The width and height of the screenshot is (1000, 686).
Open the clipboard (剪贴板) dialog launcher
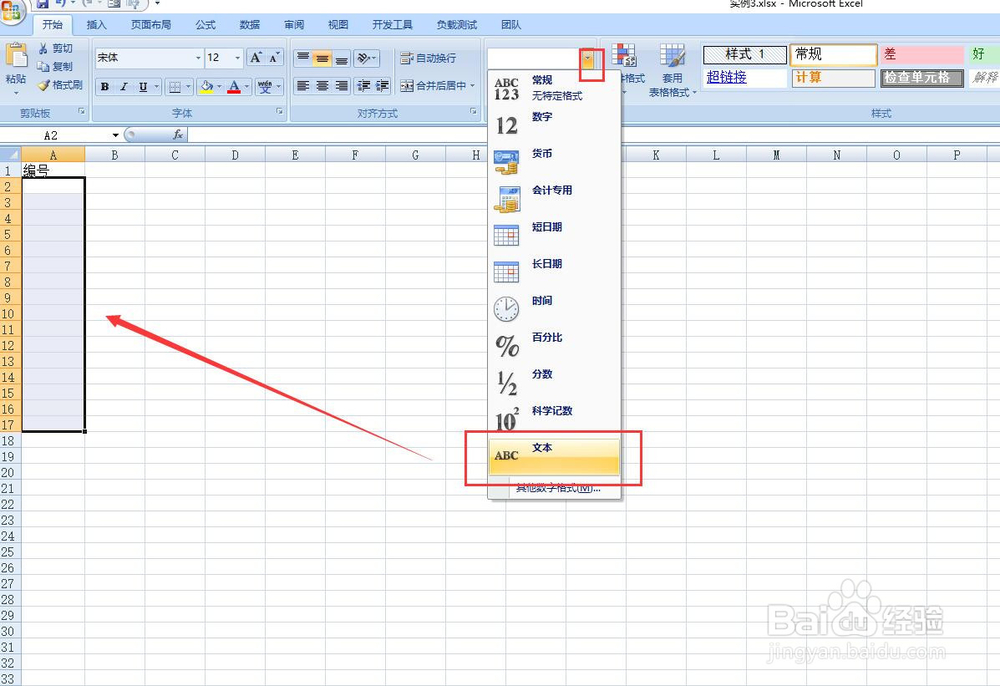(82, 112)
